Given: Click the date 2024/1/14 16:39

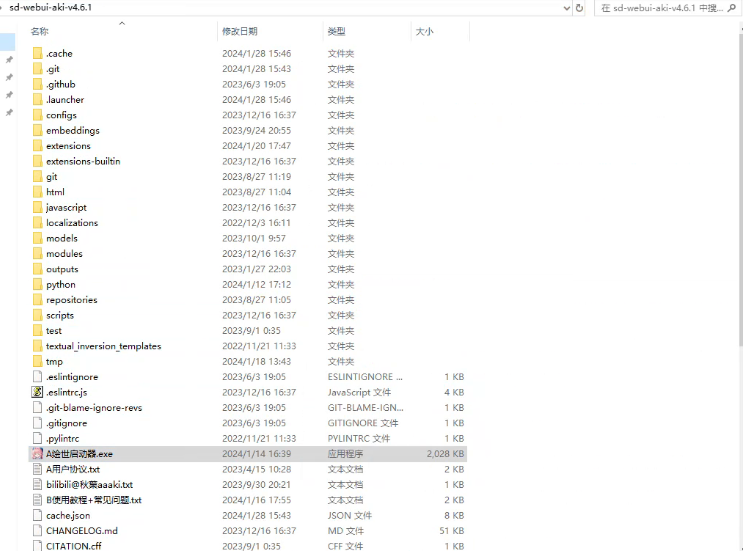Looking at the screenshot, I should tap(256, 453).
